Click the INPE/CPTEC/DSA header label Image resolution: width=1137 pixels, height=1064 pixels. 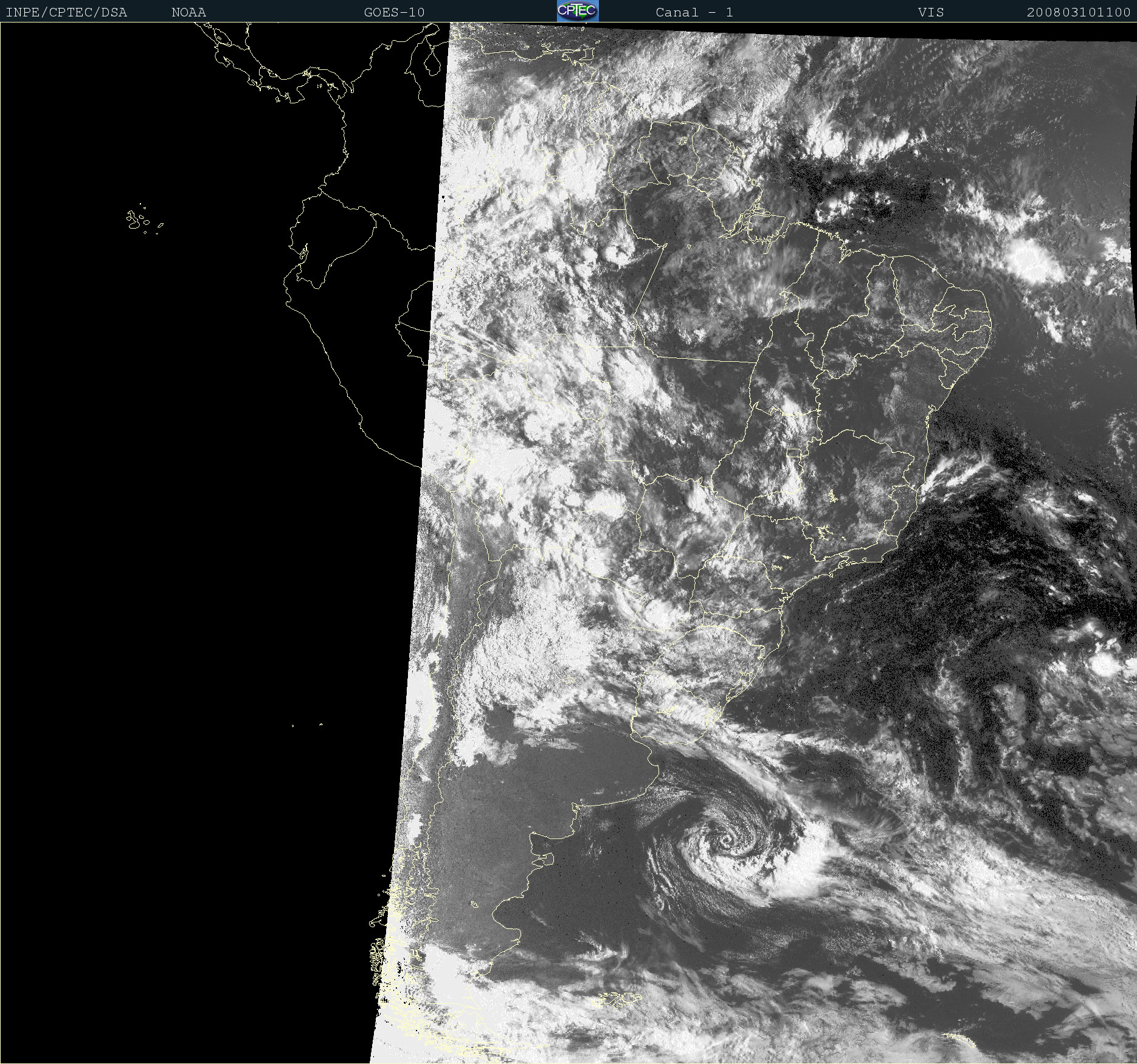pyautogui.click(x=66, y=12)
